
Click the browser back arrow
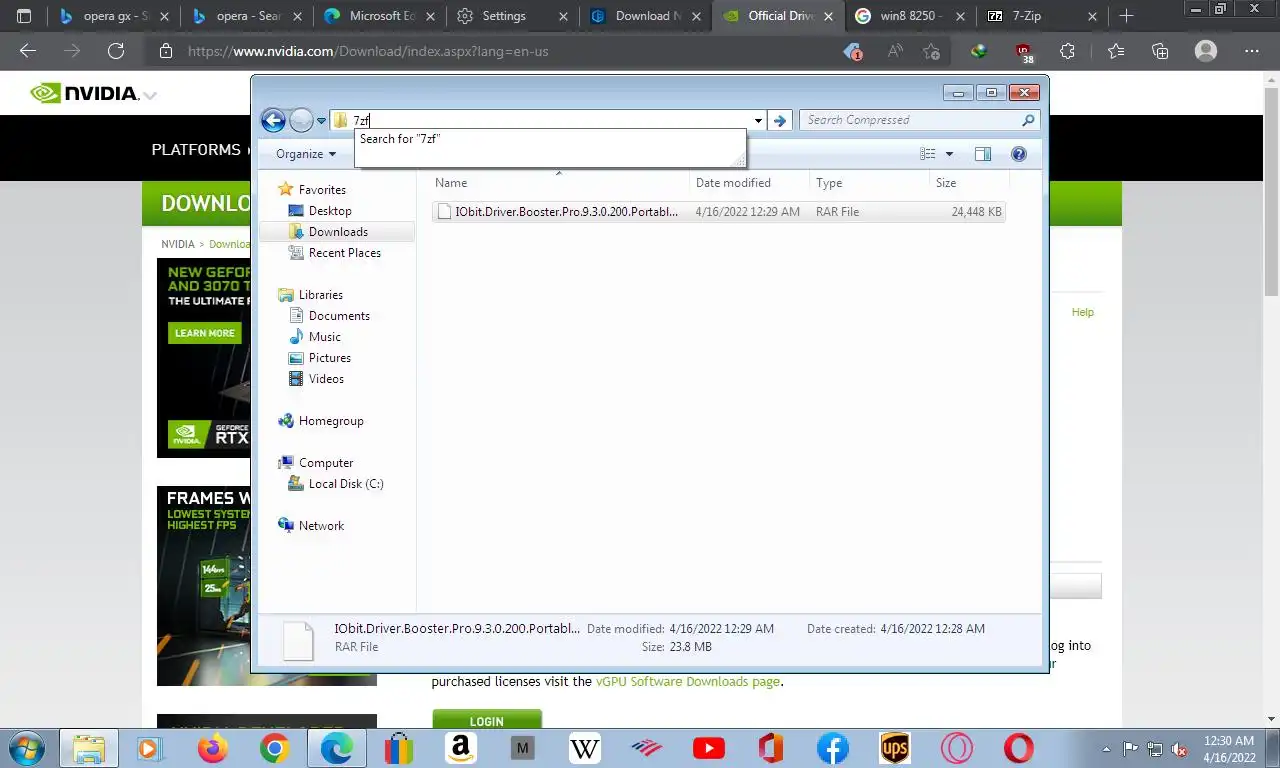(28, 51)
